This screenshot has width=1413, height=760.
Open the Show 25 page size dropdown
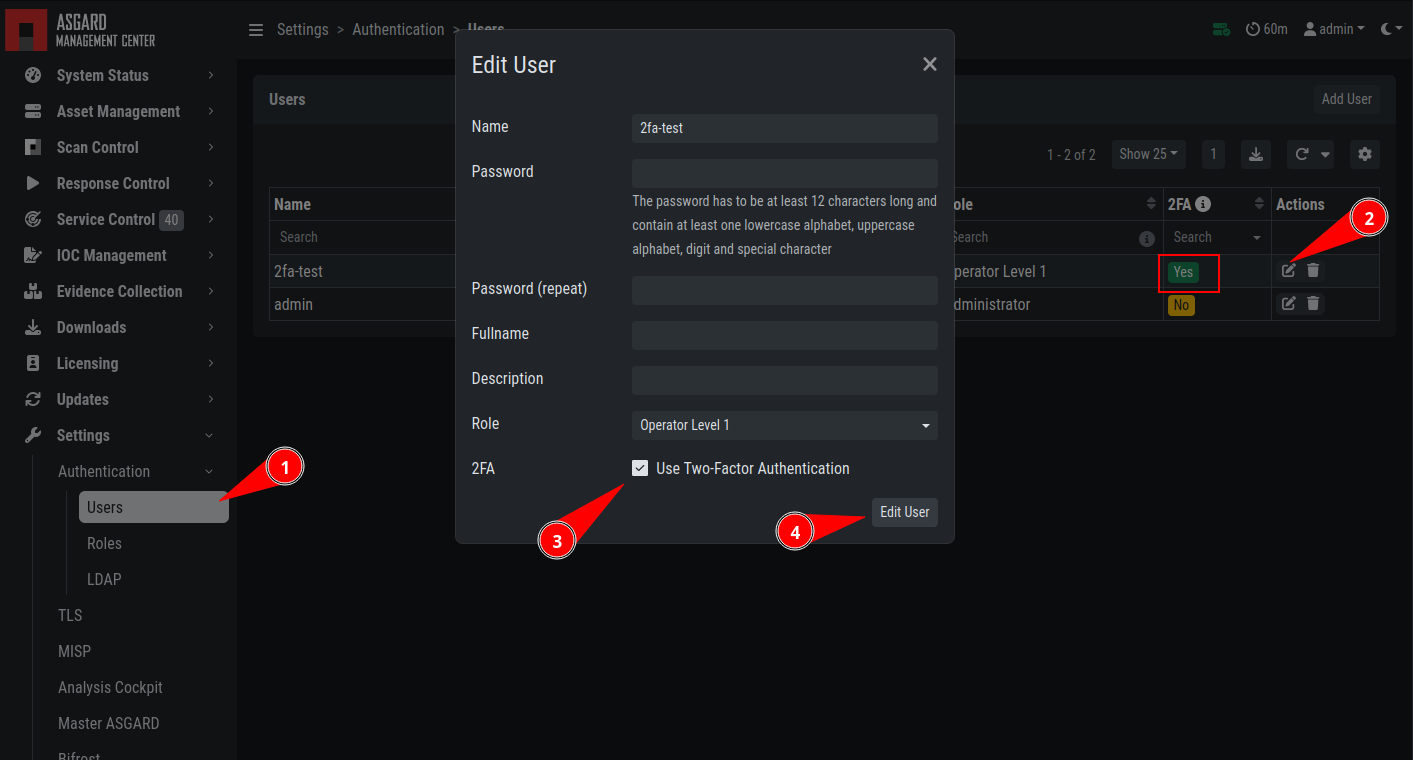[1148, 154]
